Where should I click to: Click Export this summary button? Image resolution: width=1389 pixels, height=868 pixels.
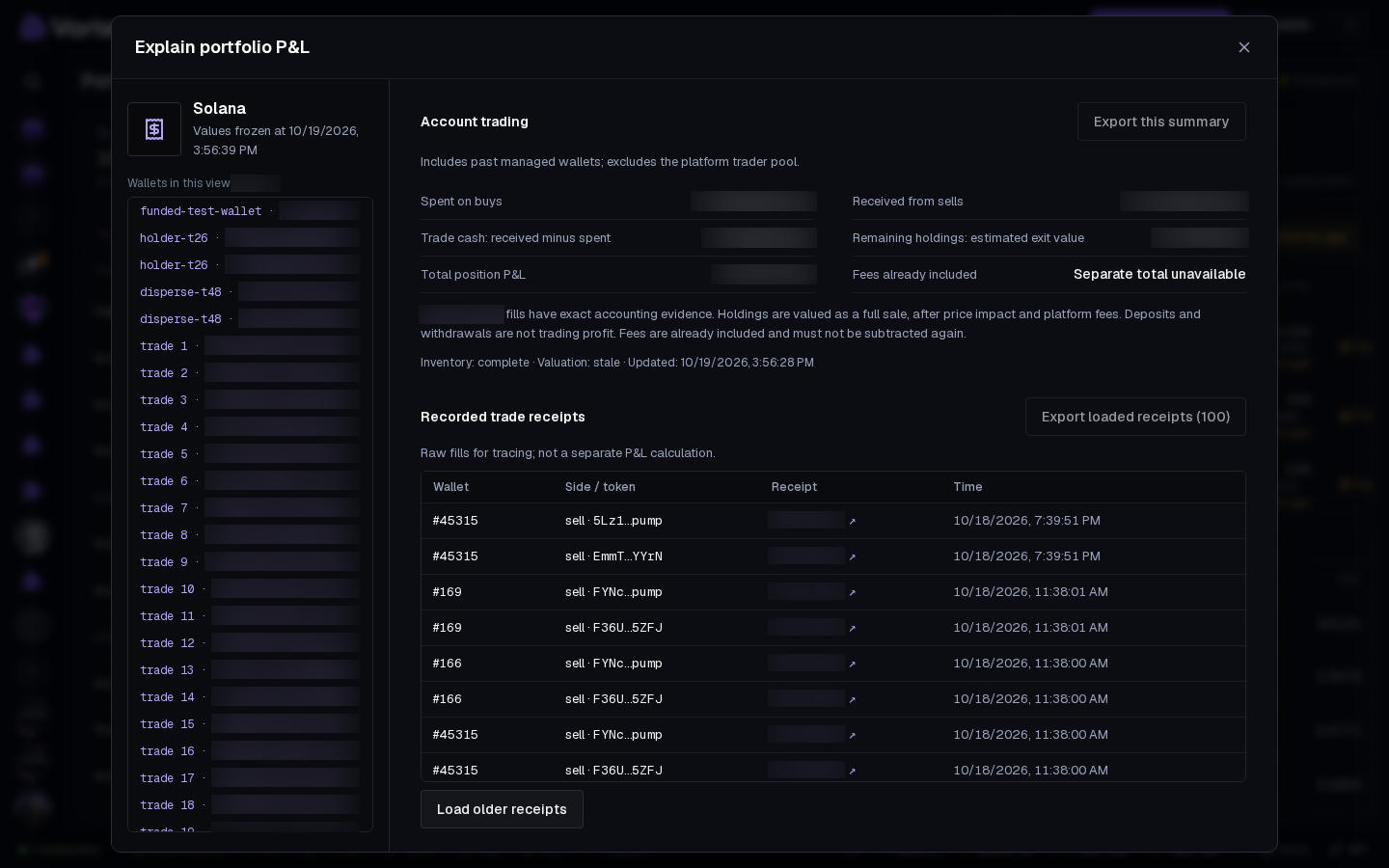point(1161,122)
